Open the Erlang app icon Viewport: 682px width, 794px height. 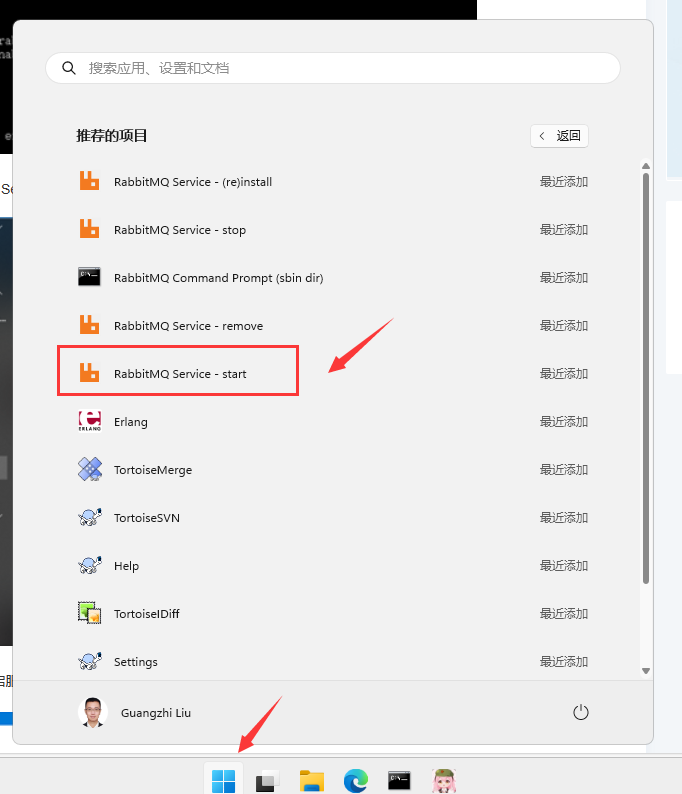pyautogui.click(x=90, y=421)
